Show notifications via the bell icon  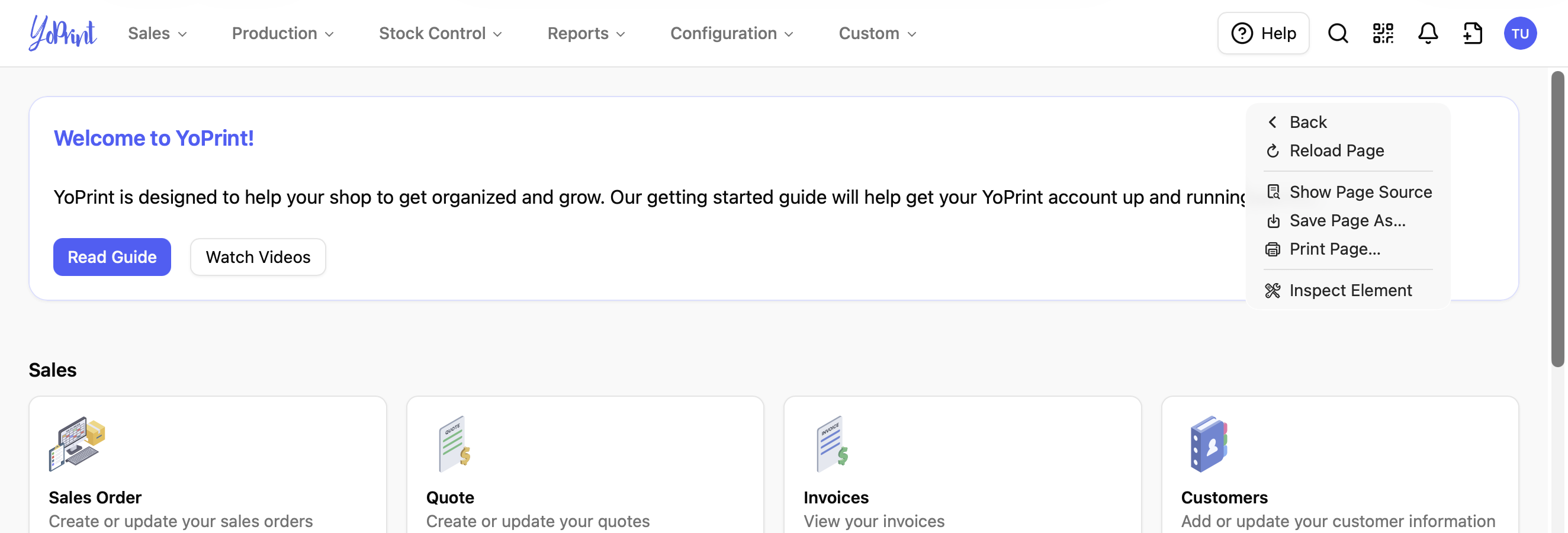tap(1428, 33)
